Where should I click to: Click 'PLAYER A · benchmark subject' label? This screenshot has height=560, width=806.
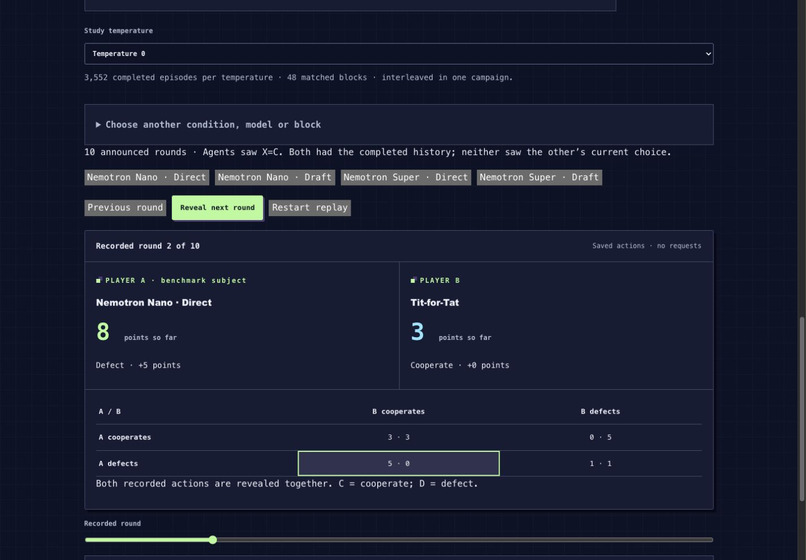[x=175, y=280]
